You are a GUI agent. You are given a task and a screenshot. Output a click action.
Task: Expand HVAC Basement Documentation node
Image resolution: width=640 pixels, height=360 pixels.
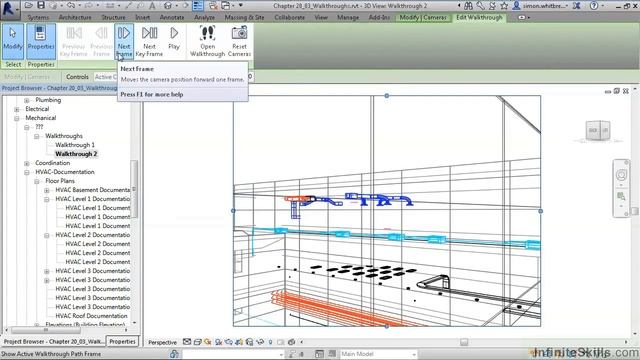point(47,190)
